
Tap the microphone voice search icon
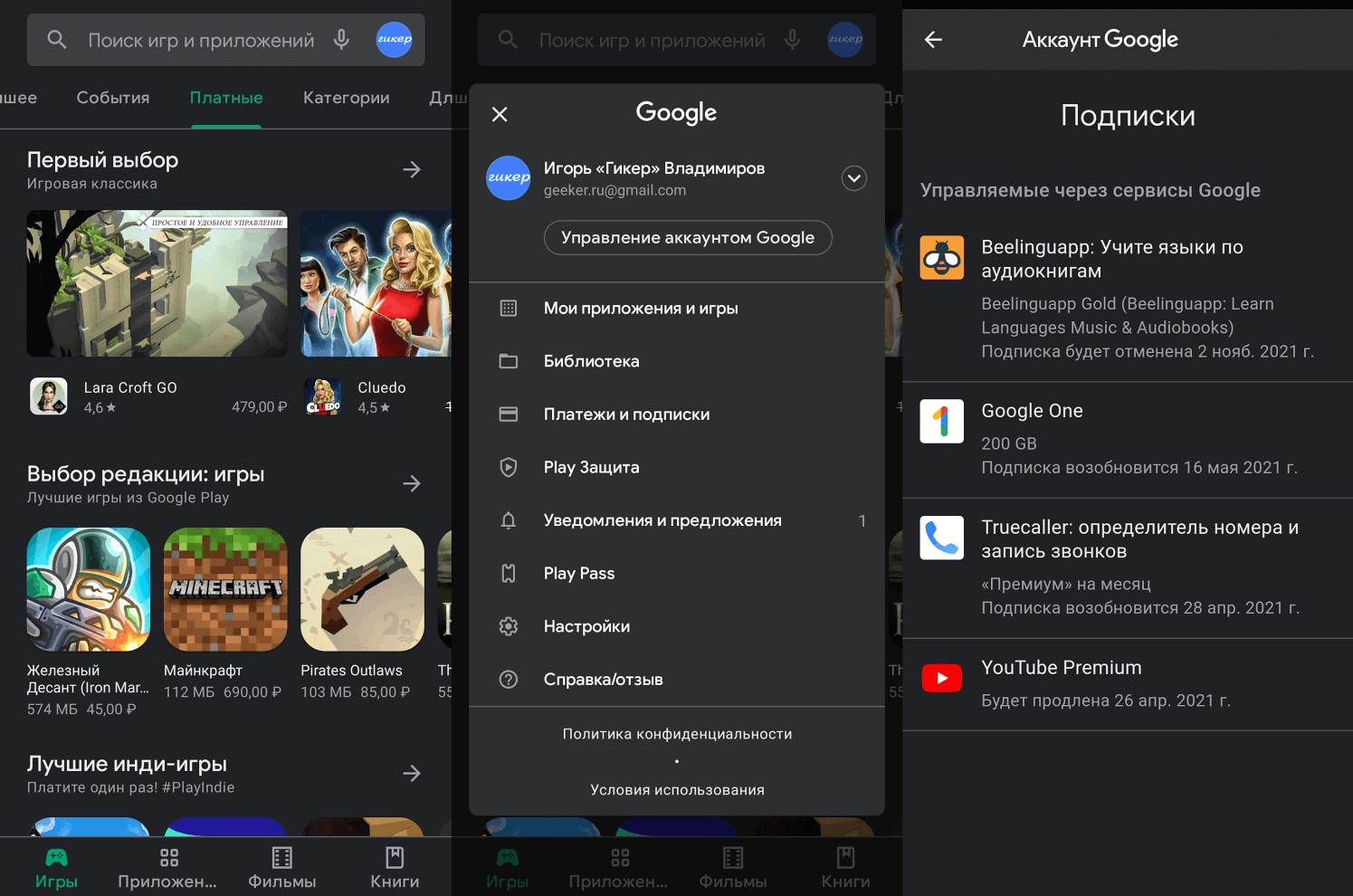pyautogui.click(x=341, y=40)
